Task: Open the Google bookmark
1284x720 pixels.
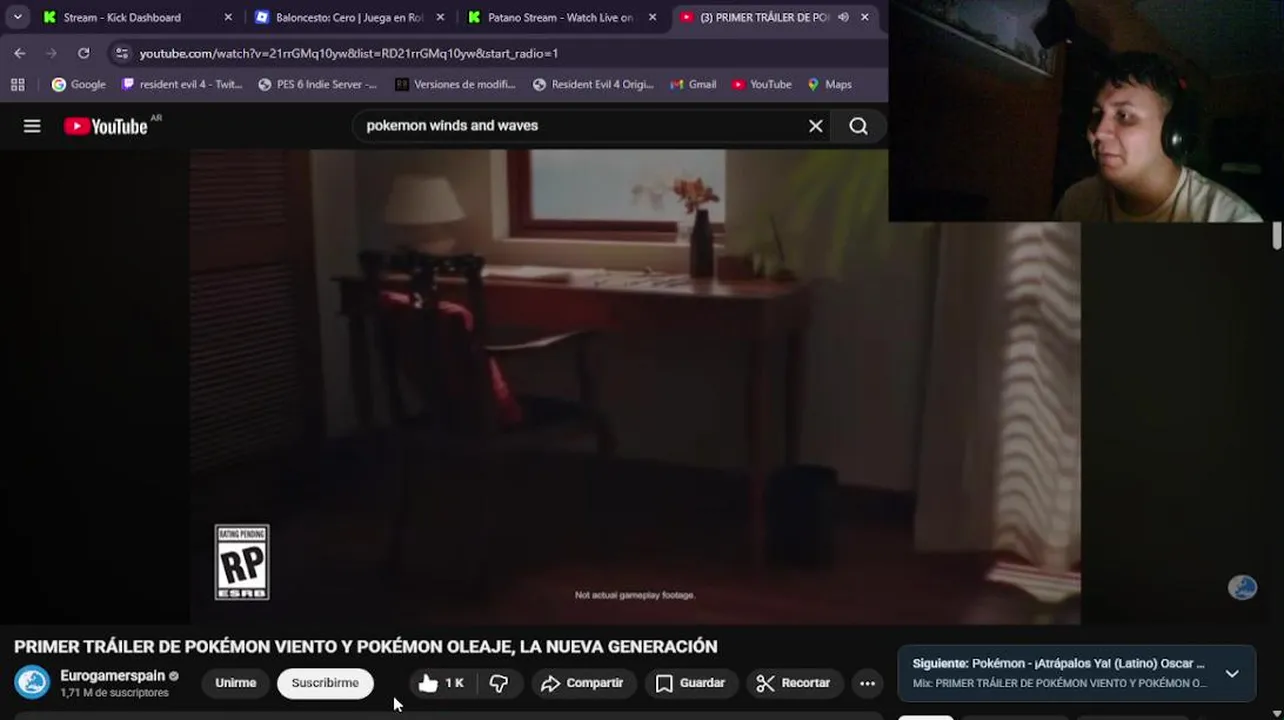Action: [x=79, y=84]
